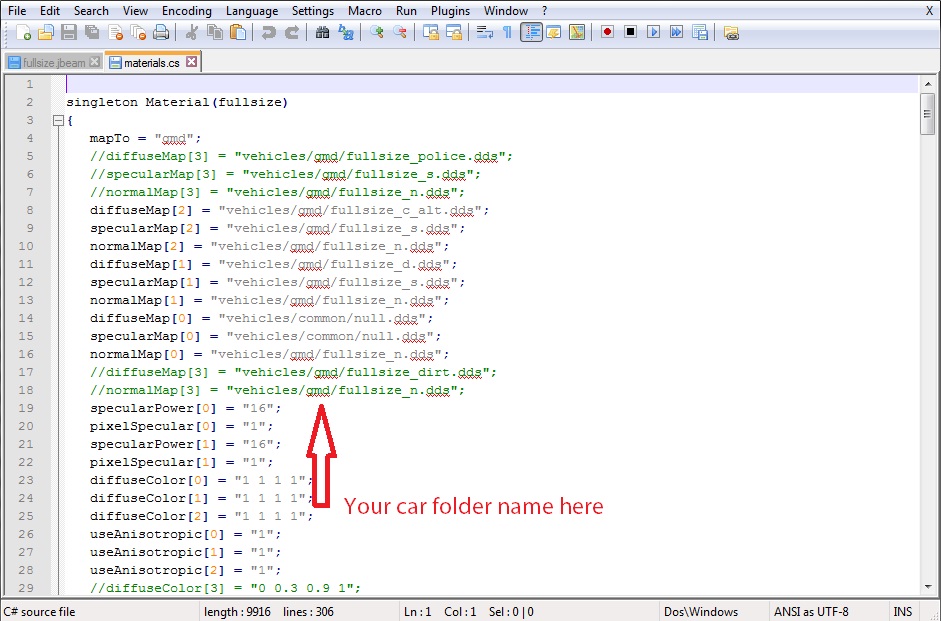Click the Open file folder icon
The width and height of the screenshot is (941, 621).
coord(46,32)
